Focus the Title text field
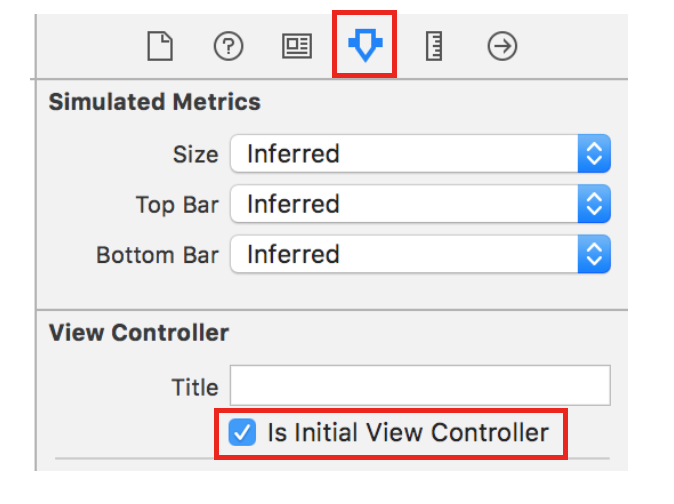The height and width of the screenshot is (504, 674). 420,385
